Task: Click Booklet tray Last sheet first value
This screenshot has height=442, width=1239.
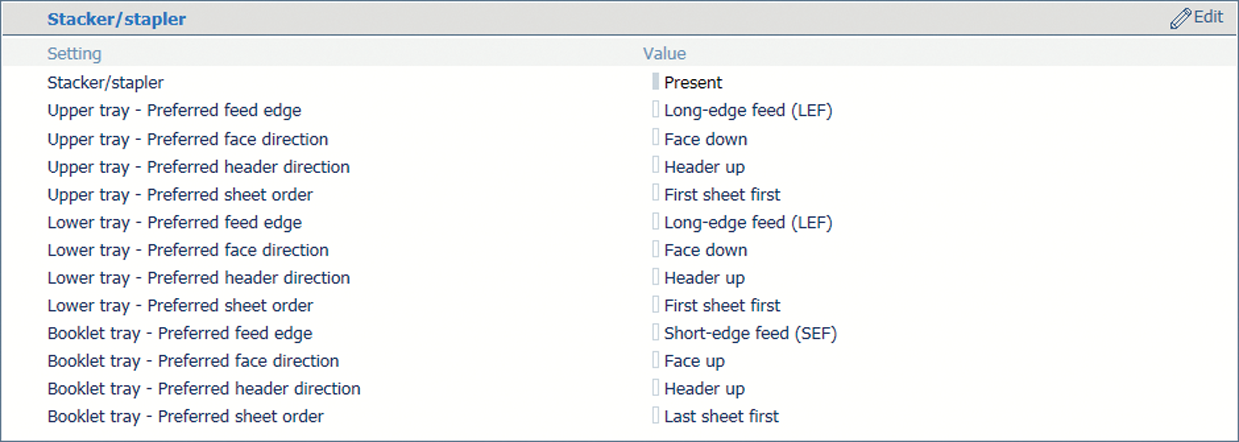Action: coord(721,416)
